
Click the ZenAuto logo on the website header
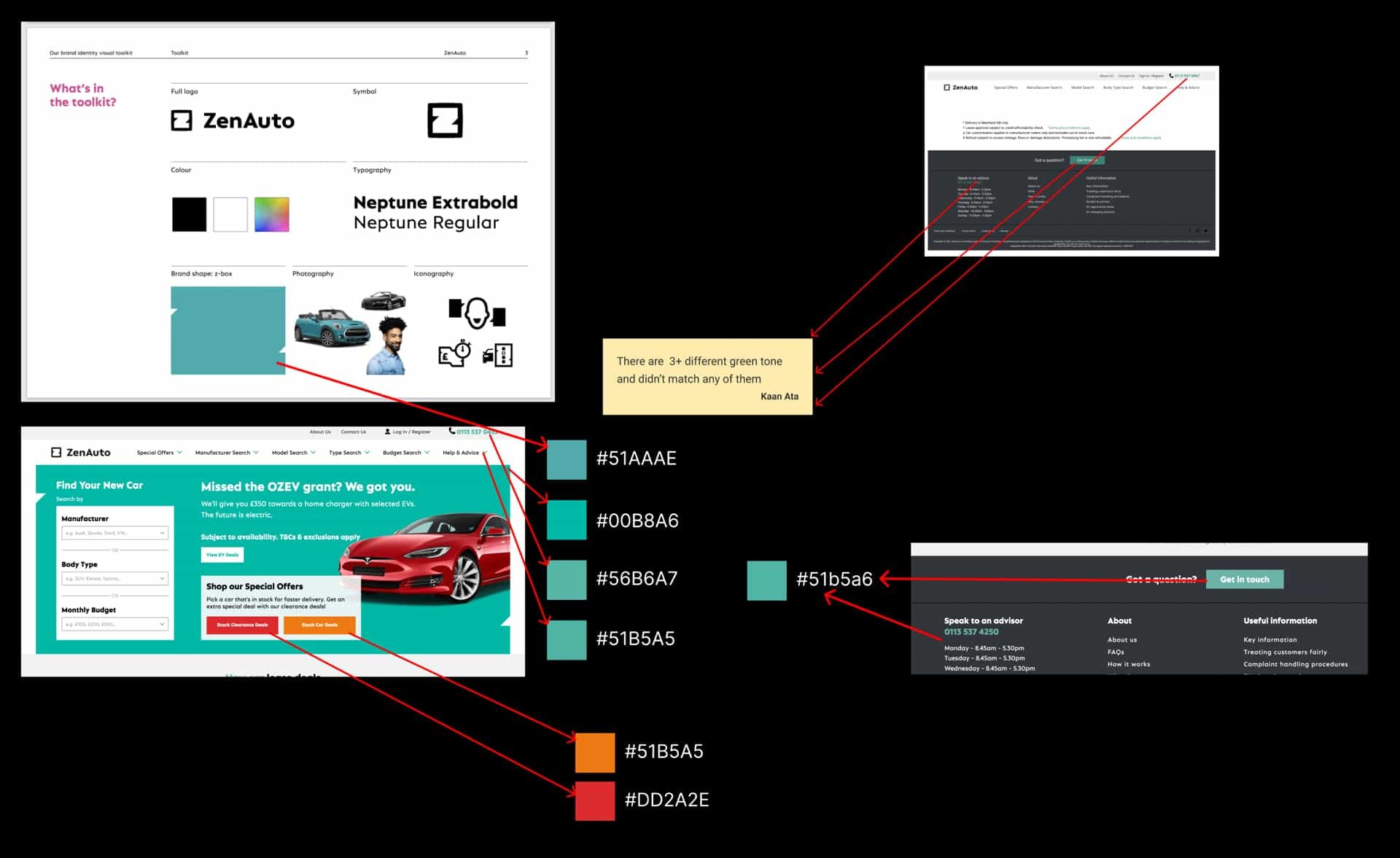pos(81,452)
